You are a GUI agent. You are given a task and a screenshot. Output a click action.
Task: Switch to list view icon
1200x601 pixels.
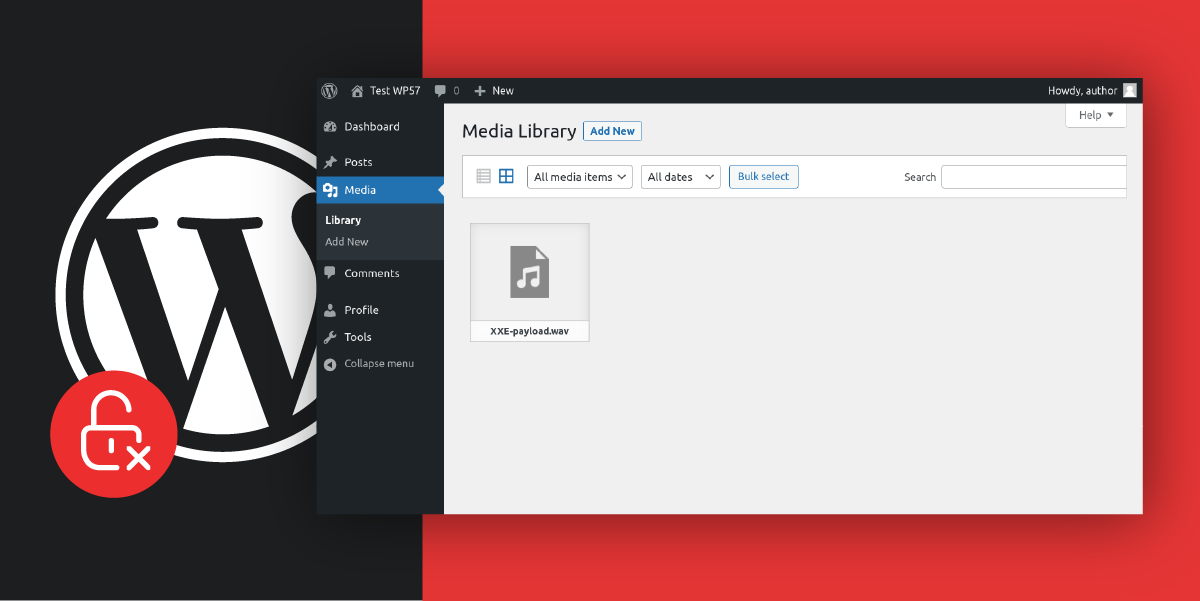pyautogui.click(x=484, y=176)
